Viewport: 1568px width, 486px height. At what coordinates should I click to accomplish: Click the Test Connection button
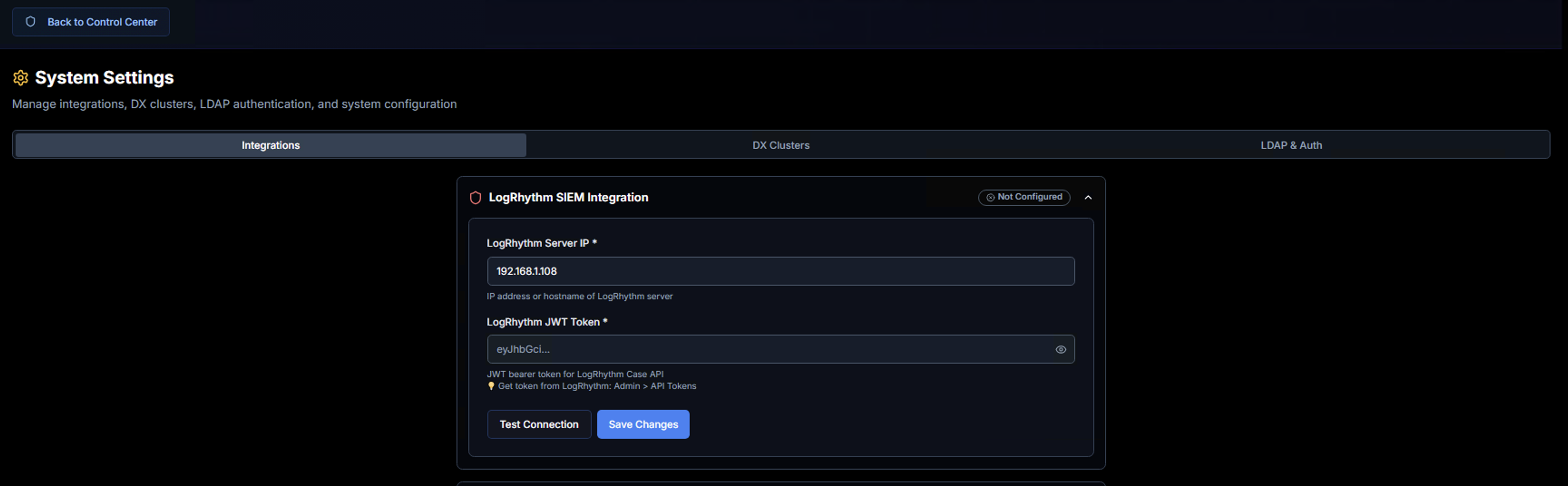click(x=539, y=424)
